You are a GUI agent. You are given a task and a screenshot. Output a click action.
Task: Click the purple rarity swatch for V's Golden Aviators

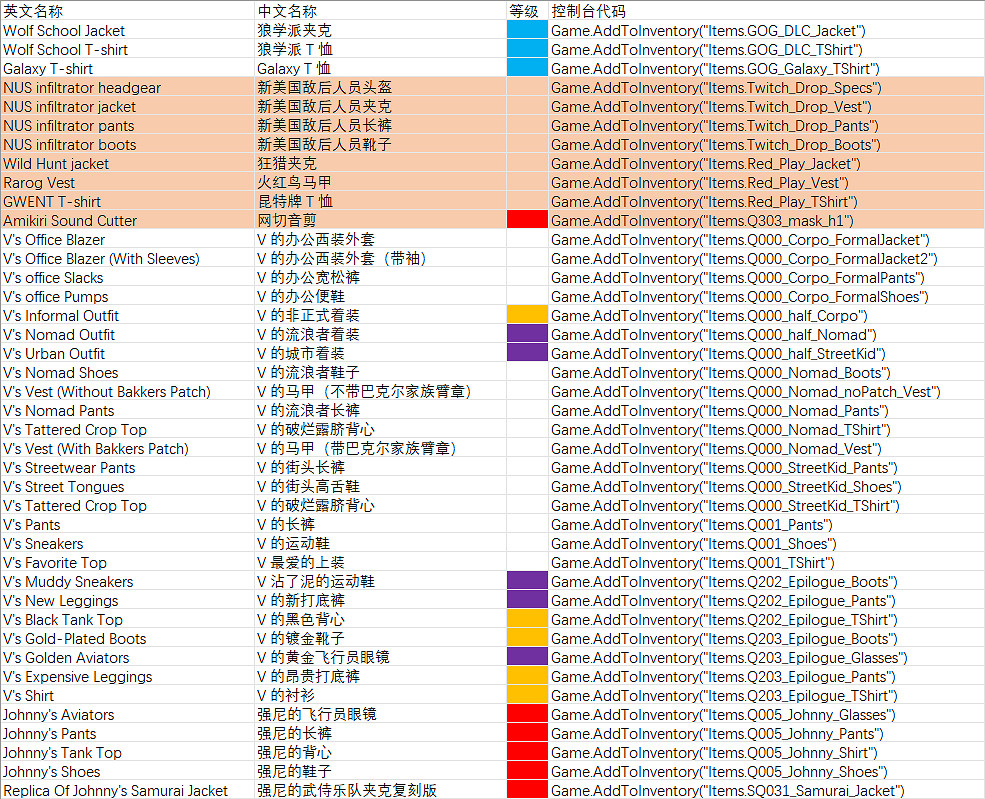pyautogui.click(x=527, y=657)
